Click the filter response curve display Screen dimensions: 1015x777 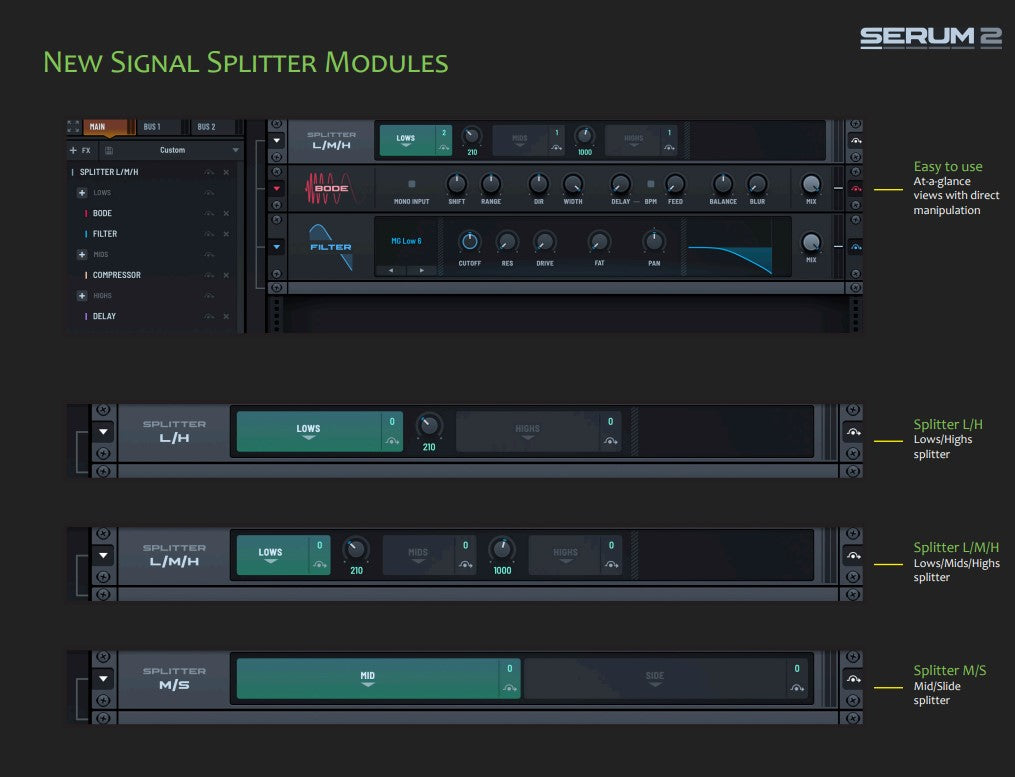(x=730, y=246)
